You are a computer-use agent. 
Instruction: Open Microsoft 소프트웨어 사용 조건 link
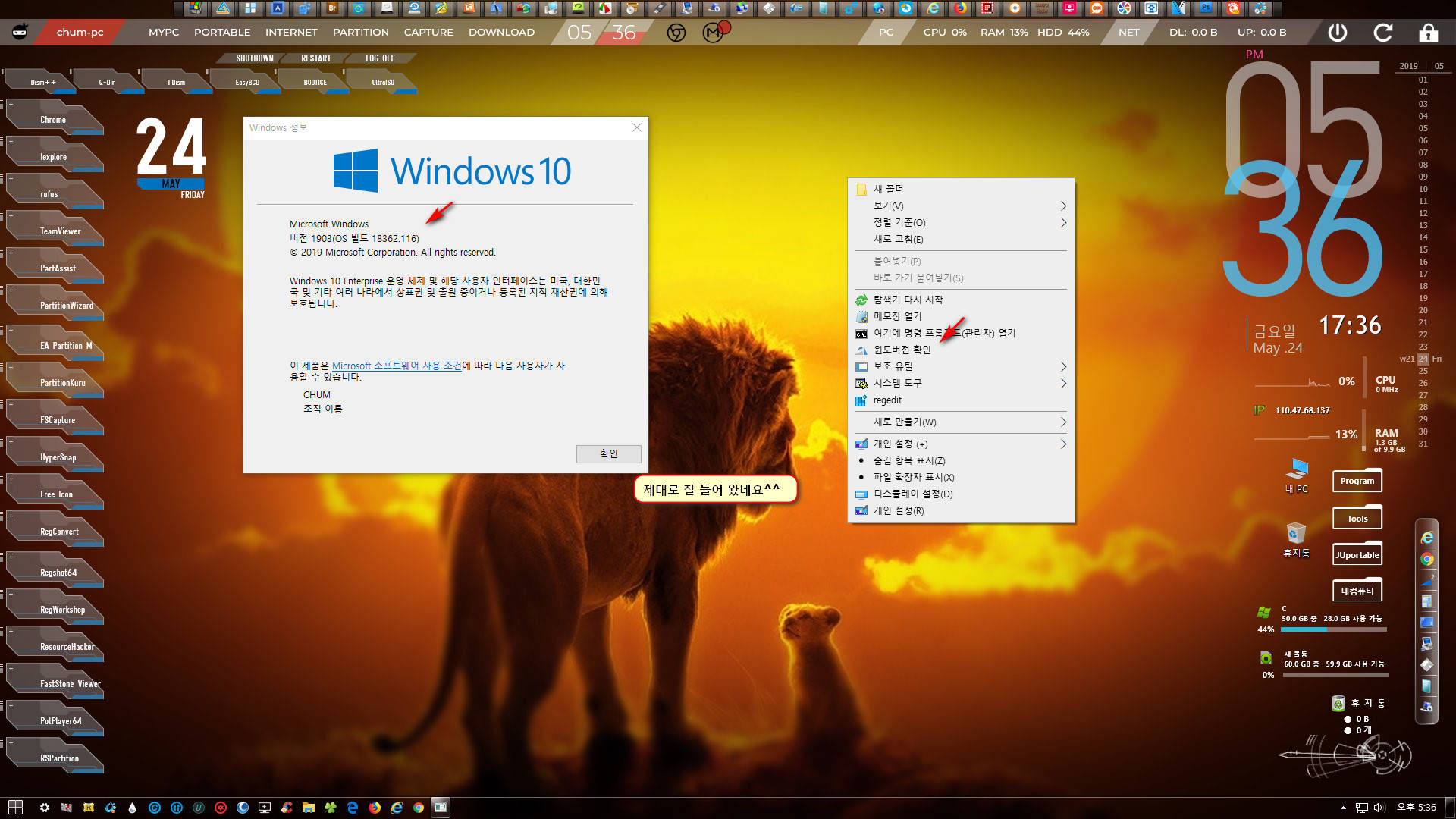pyautogui.click(x=397, y=366)
